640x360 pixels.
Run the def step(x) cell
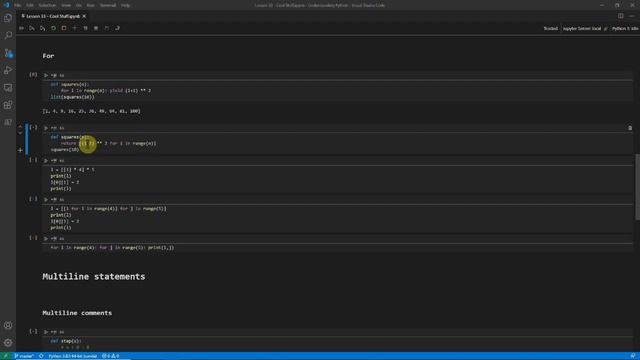[46, 332]
